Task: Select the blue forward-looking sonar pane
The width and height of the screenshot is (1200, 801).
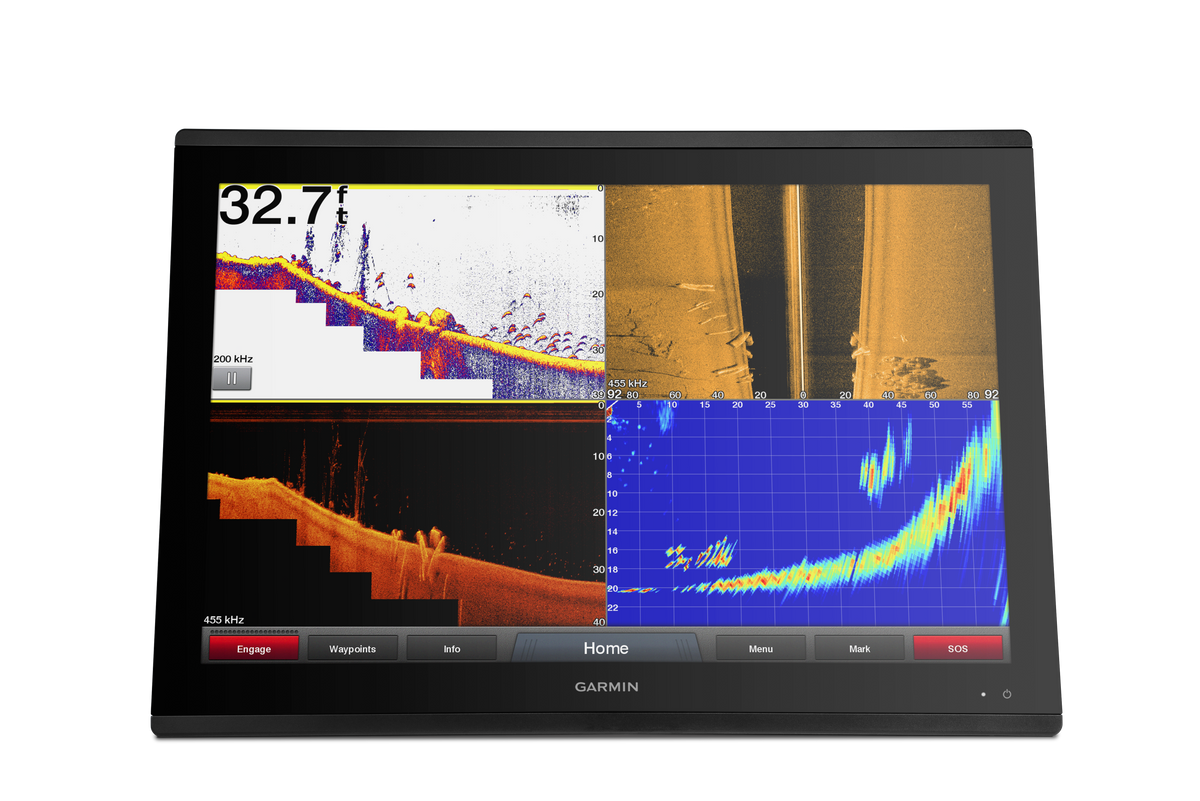Action: pyautogui.click(x=807, y=513)
